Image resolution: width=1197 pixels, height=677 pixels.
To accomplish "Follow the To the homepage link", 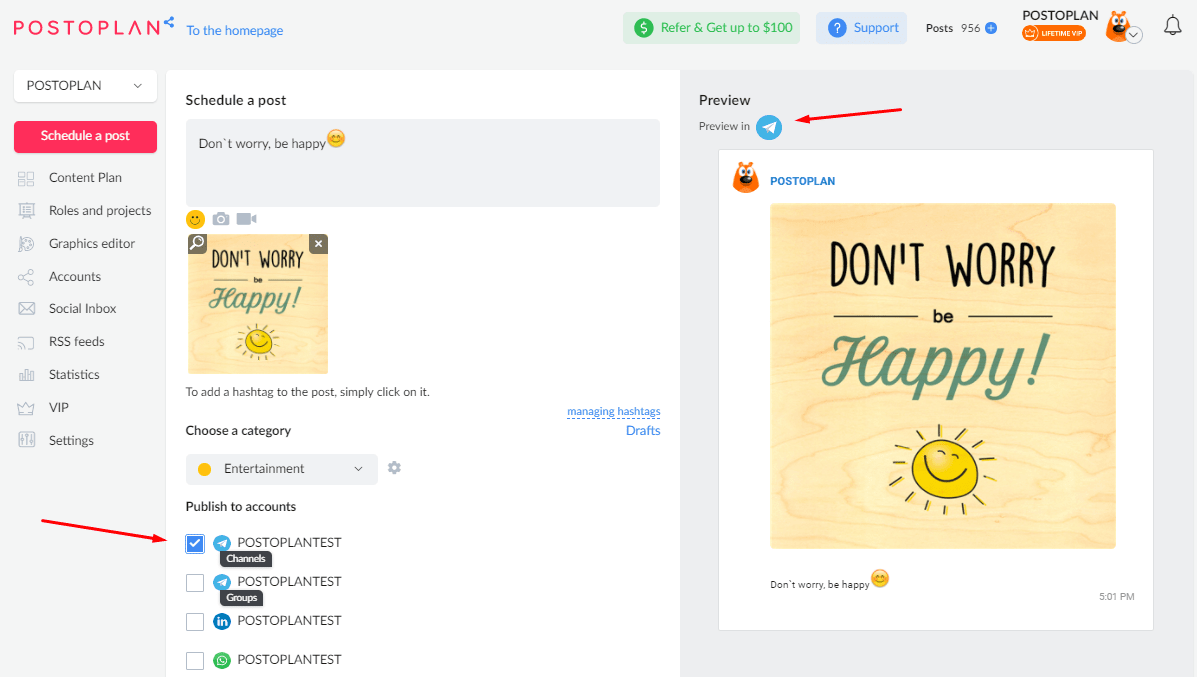I will pos(234,31).
